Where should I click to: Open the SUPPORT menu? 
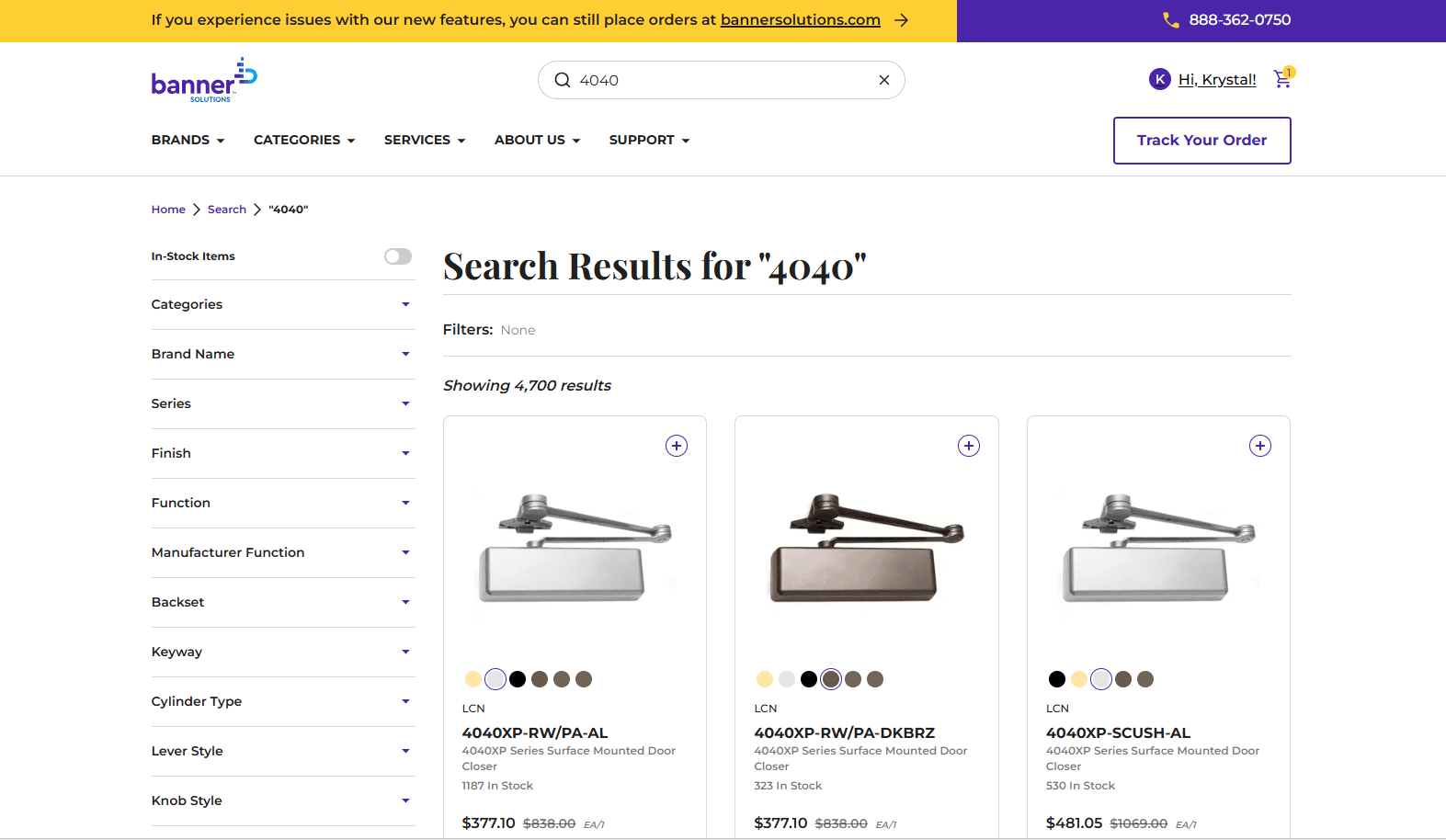(x=649, y=140)
